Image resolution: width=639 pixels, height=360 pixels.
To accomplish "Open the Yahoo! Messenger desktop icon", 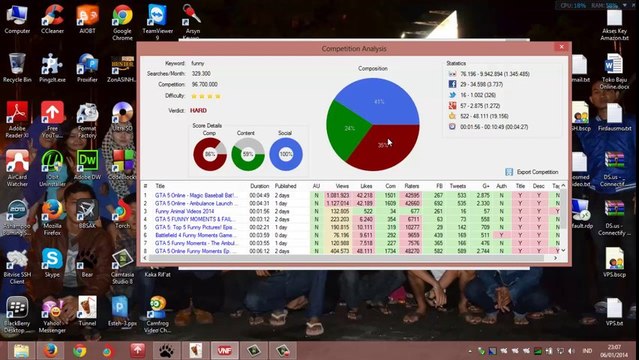I will point(52,315).
